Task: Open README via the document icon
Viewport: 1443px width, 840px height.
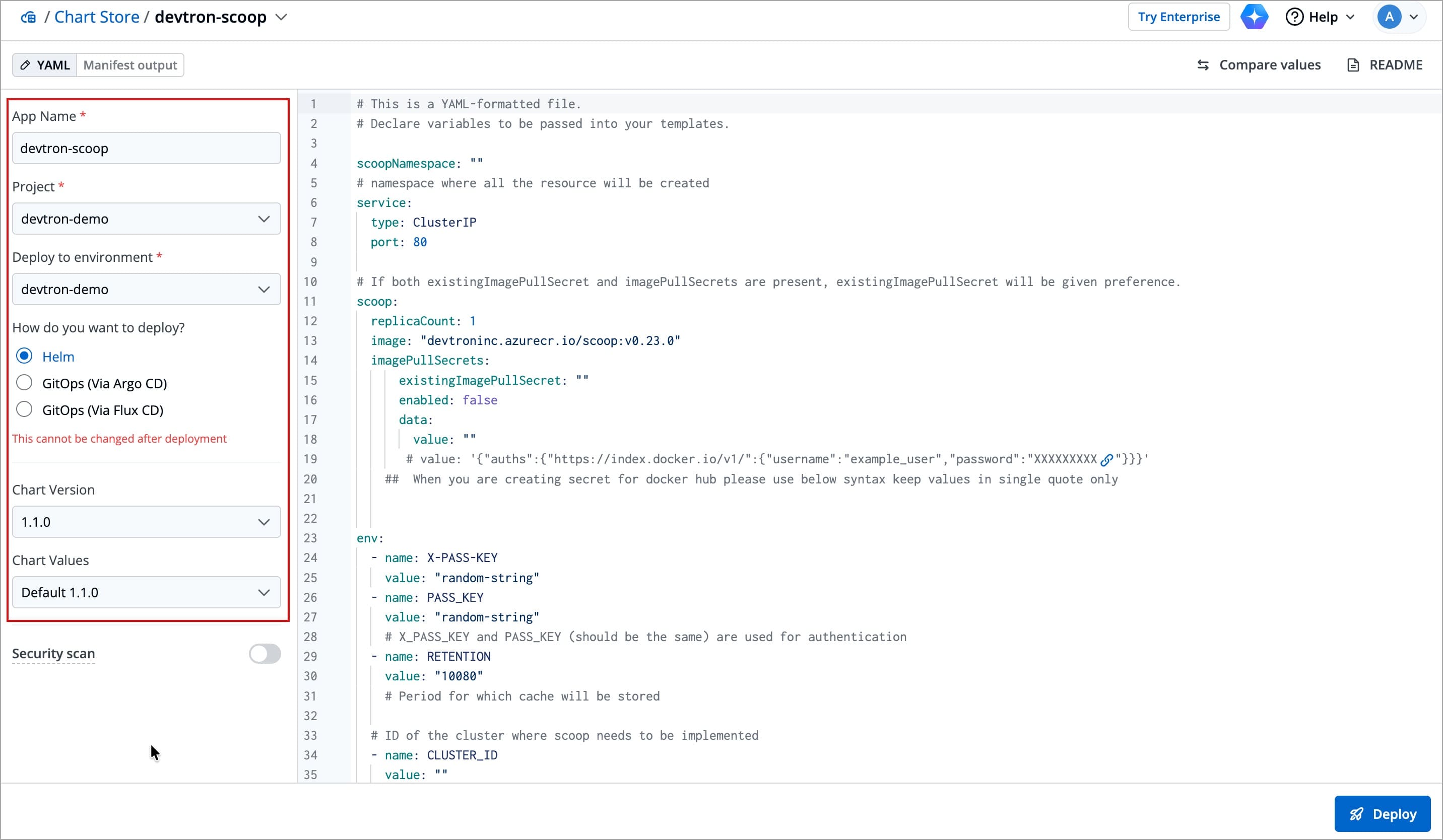Action: pos(1353,65)
